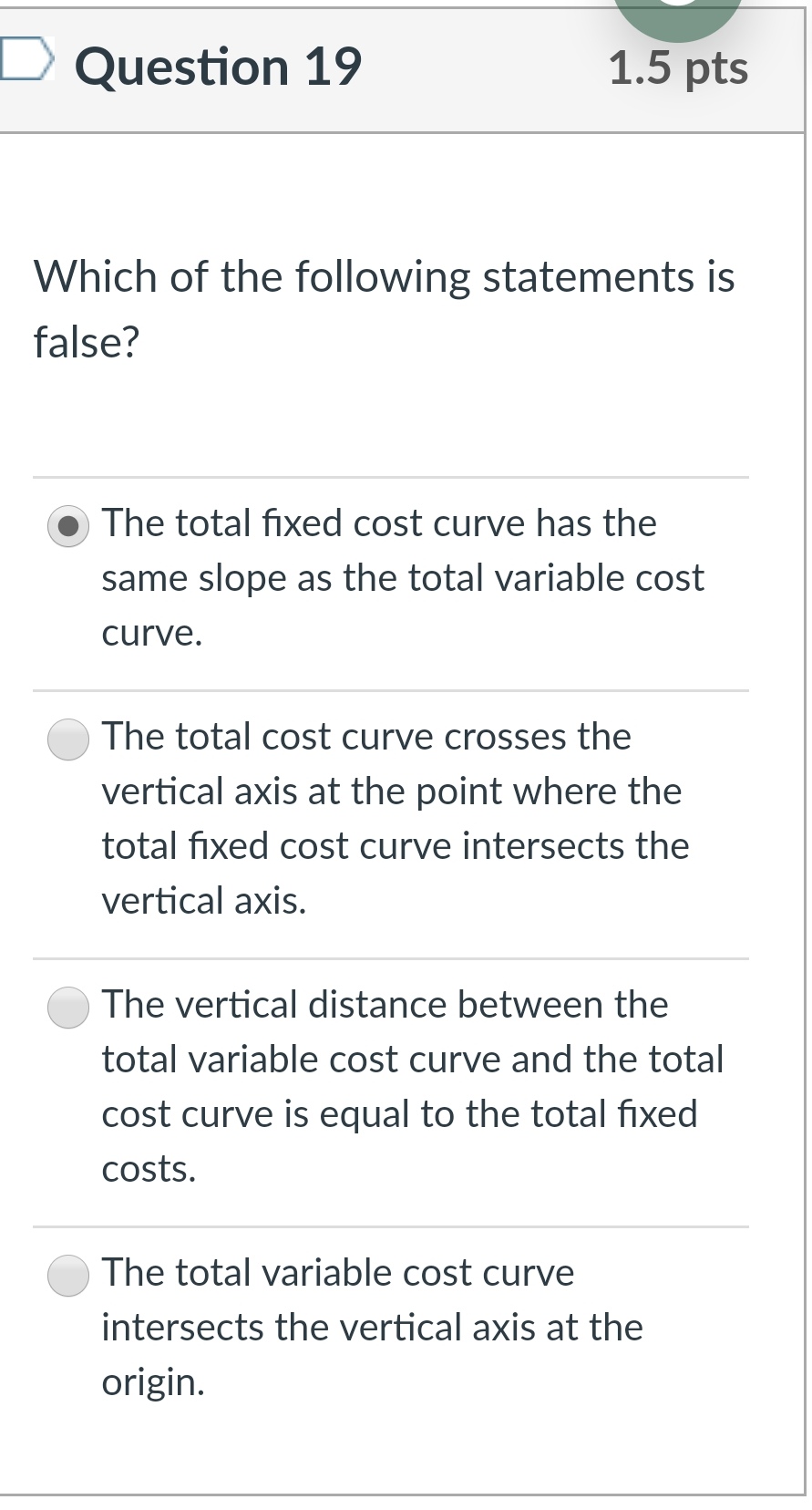
Task: Click the 1.5 pts label
Action: (x=681, y=64)
